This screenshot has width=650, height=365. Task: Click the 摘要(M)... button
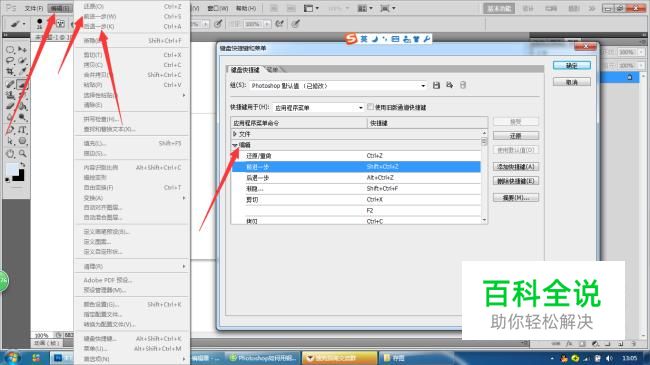[x=516, y=197]
